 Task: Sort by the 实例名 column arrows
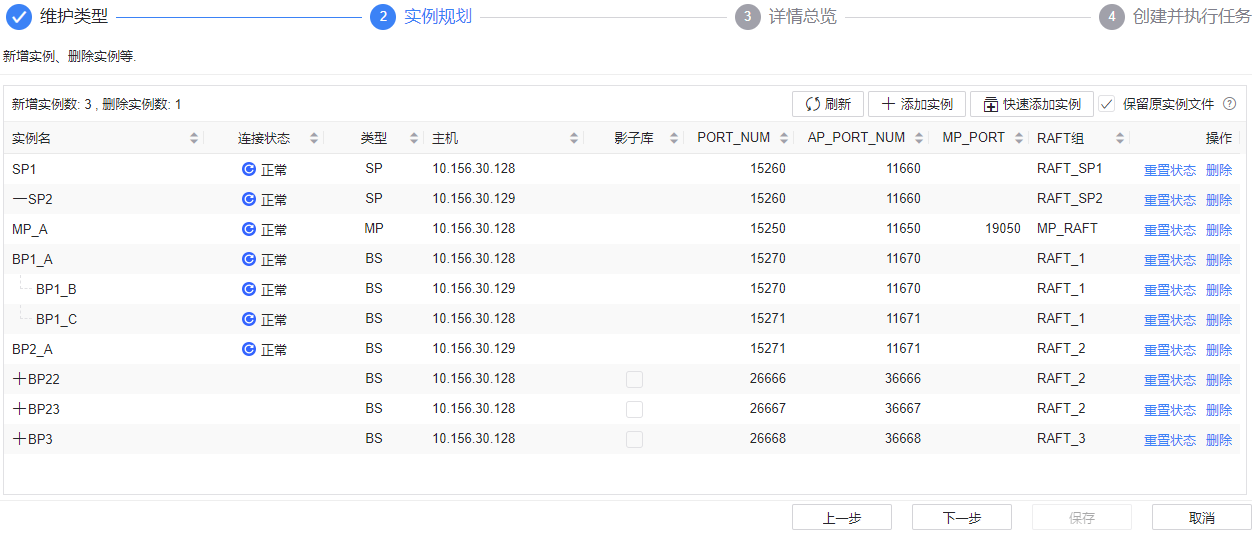pyautogui.click(x=194, y=138)
